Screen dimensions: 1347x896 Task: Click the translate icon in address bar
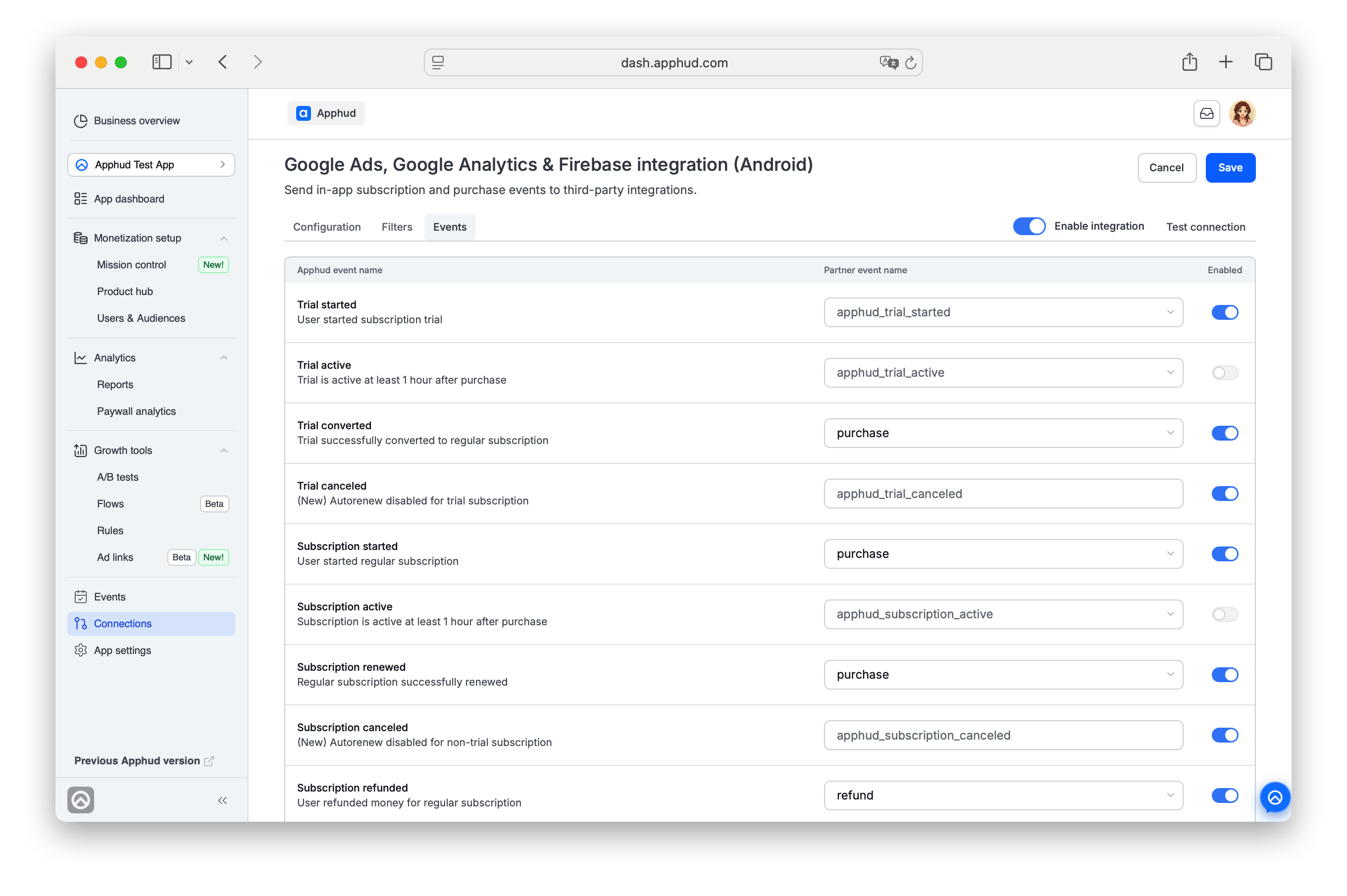click(x=888, y=62)
